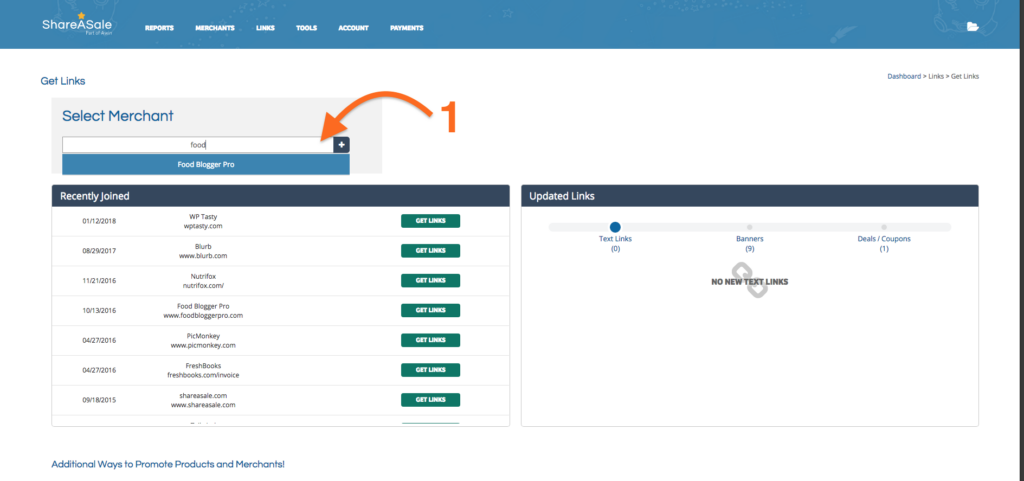This screenshot has width=1024, height=481.
Task: Click the wptasty.com address
Action: pyautogui.click(x=203, y=226)
